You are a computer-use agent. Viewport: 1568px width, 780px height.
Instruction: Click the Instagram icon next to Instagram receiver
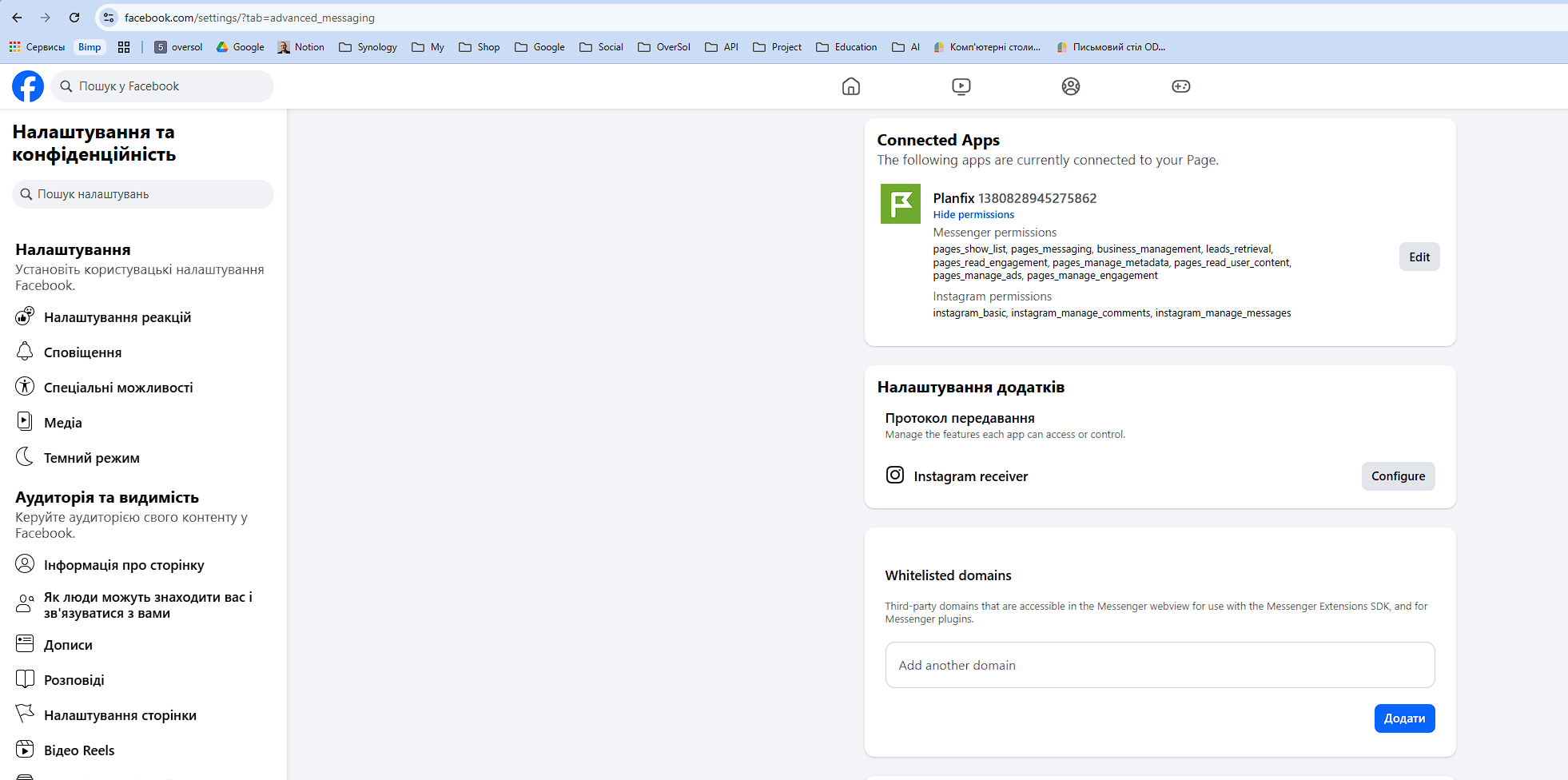[x=895, y=476]
